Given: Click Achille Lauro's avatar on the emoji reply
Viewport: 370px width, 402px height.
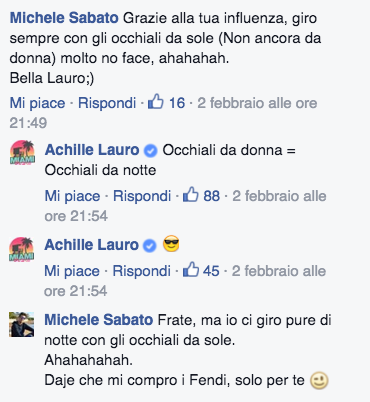Looking at the screenshot, I should click(22, 249).
